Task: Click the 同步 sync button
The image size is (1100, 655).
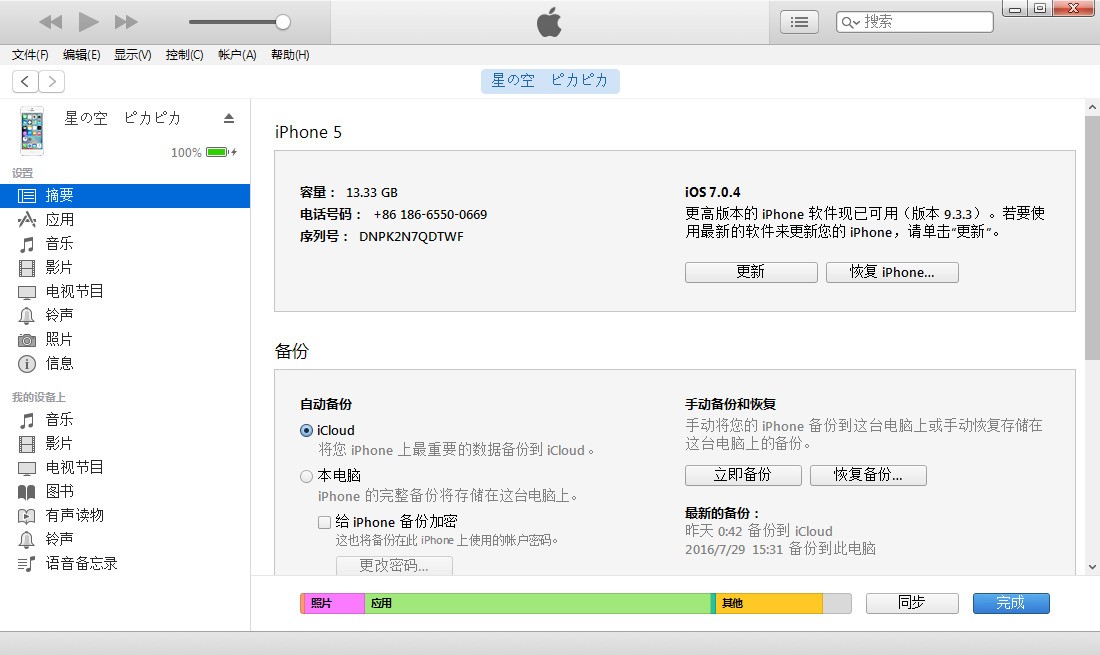Action: (912, 603)
